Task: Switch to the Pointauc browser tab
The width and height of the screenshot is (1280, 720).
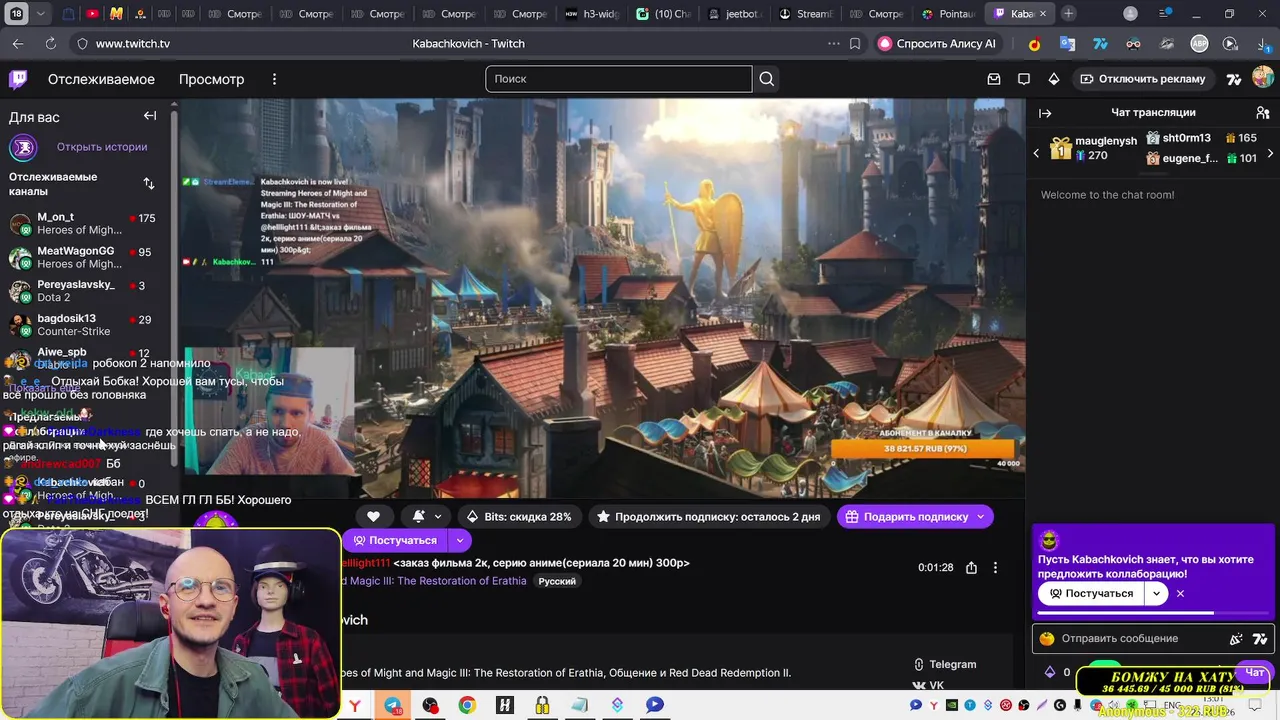Action: [947, 14]
